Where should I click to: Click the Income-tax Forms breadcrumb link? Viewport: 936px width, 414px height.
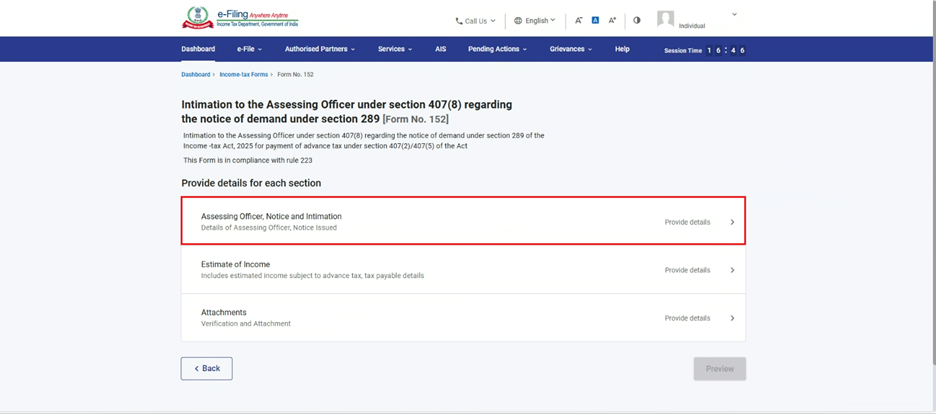click(243, 75)
